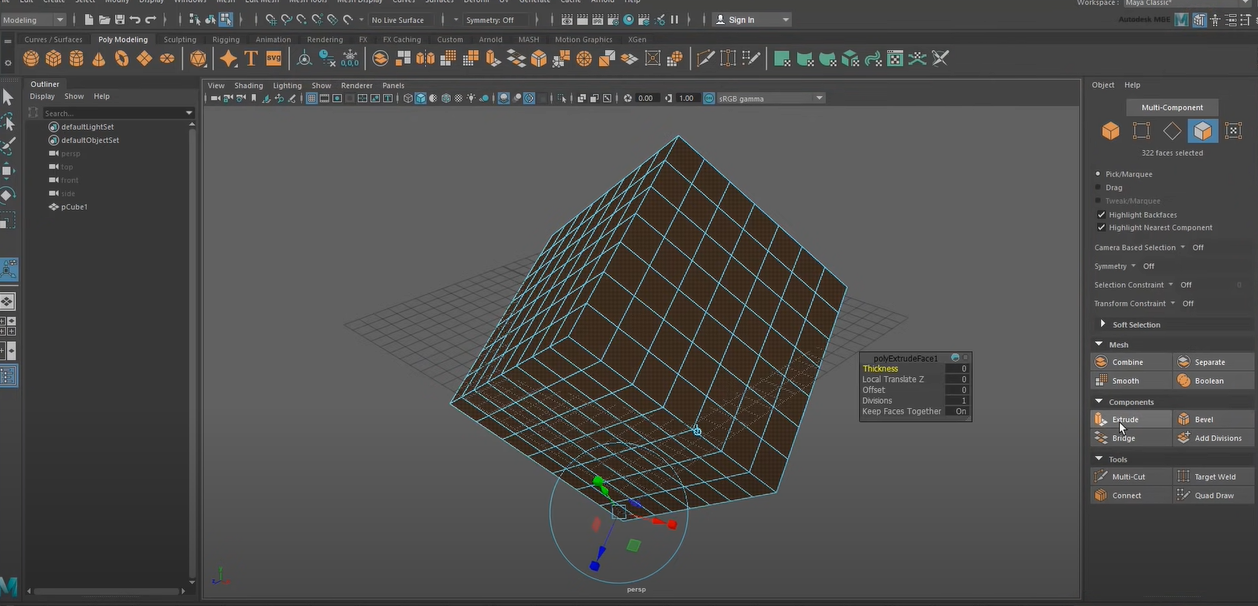Click the Bevel button
Screen dimensions: 1258x606
pyautogui.click(x=1214, y=419)
